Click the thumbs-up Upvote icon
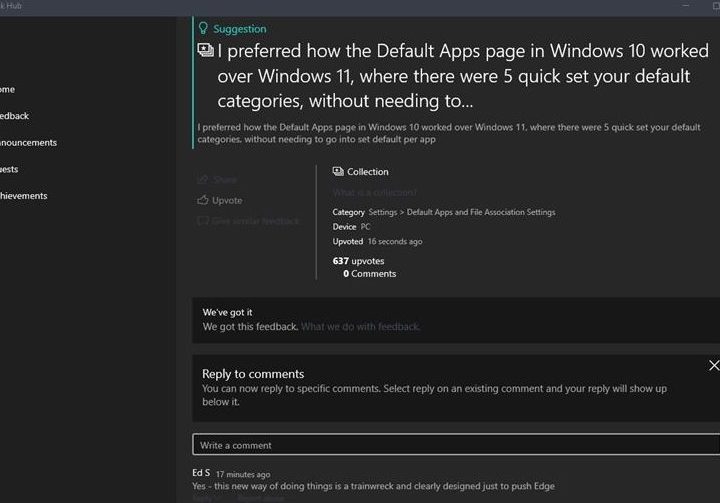Viewport: 720px width, 503px height. click(202, 200)
